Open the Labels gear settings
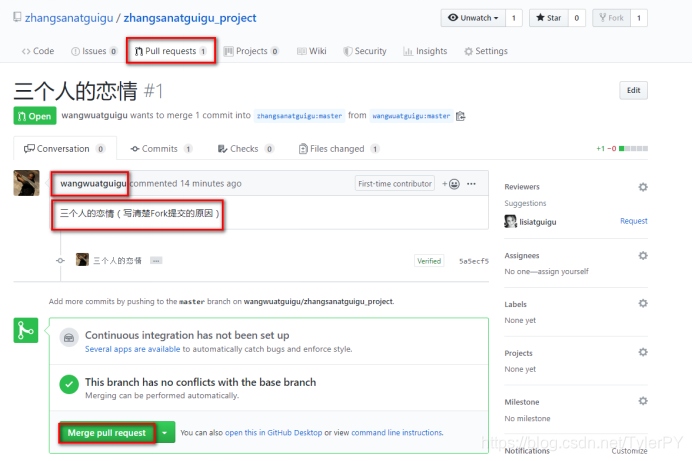The image size is (693, 461). pos(643,303)
